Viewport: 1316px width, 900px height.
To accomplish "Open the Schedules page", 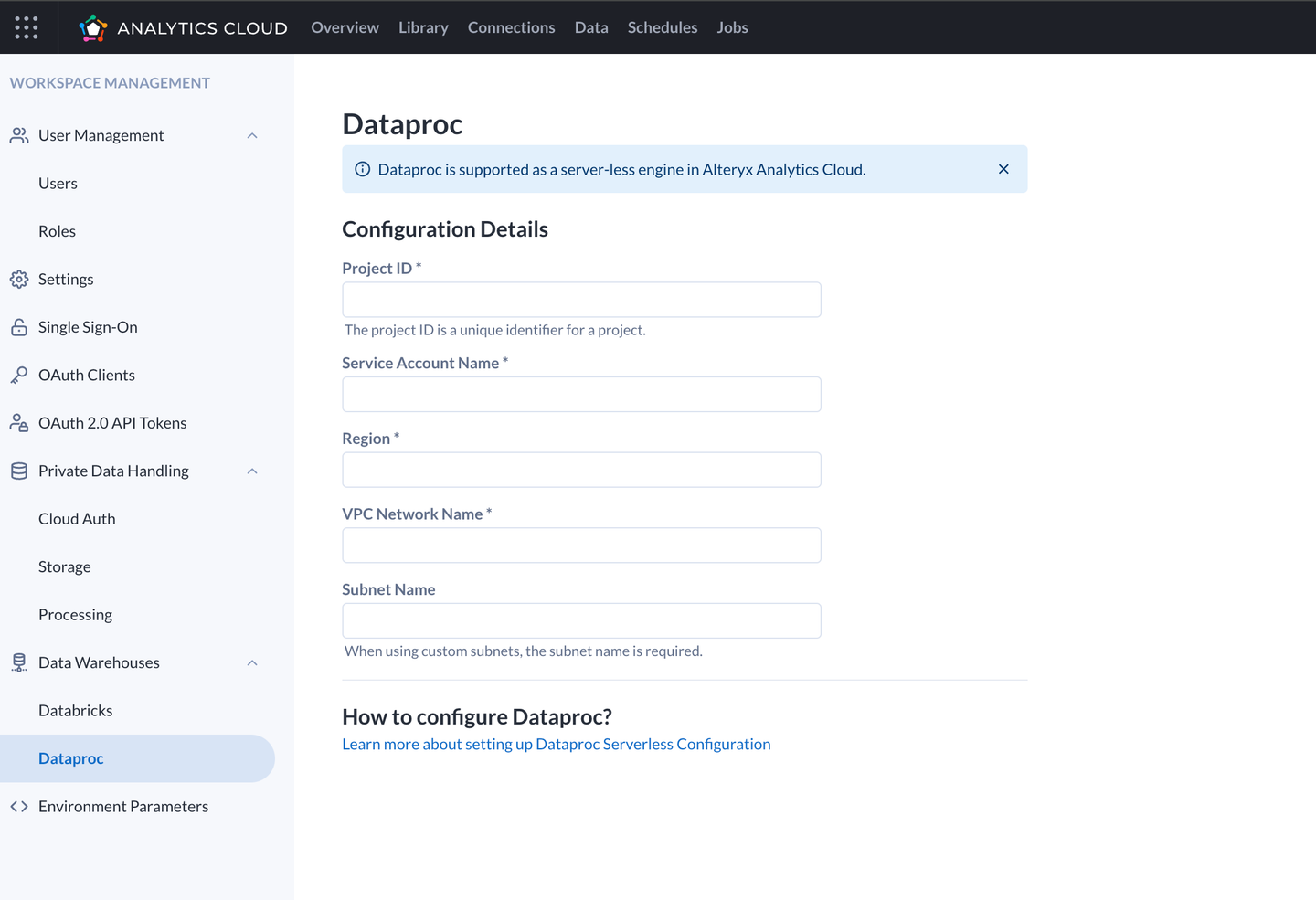I will pos(662,26).
